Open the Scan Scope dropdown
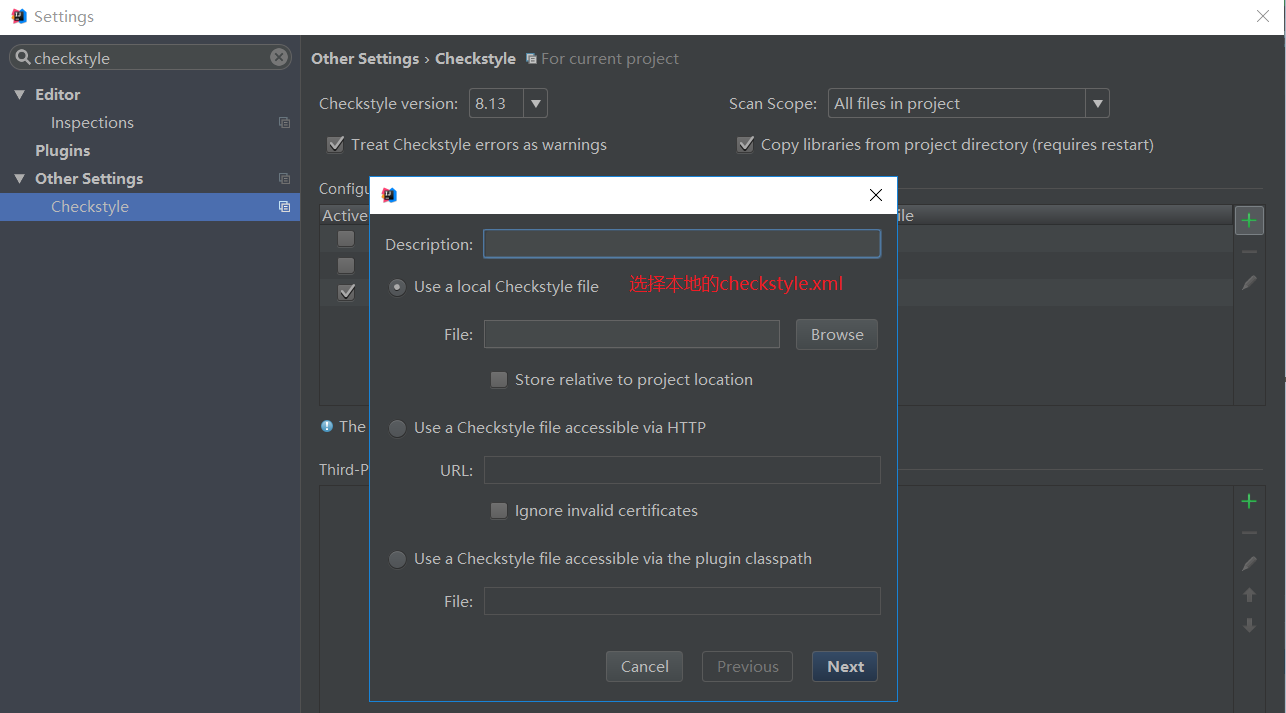1286x713 pixels. tap(1098, 104)
